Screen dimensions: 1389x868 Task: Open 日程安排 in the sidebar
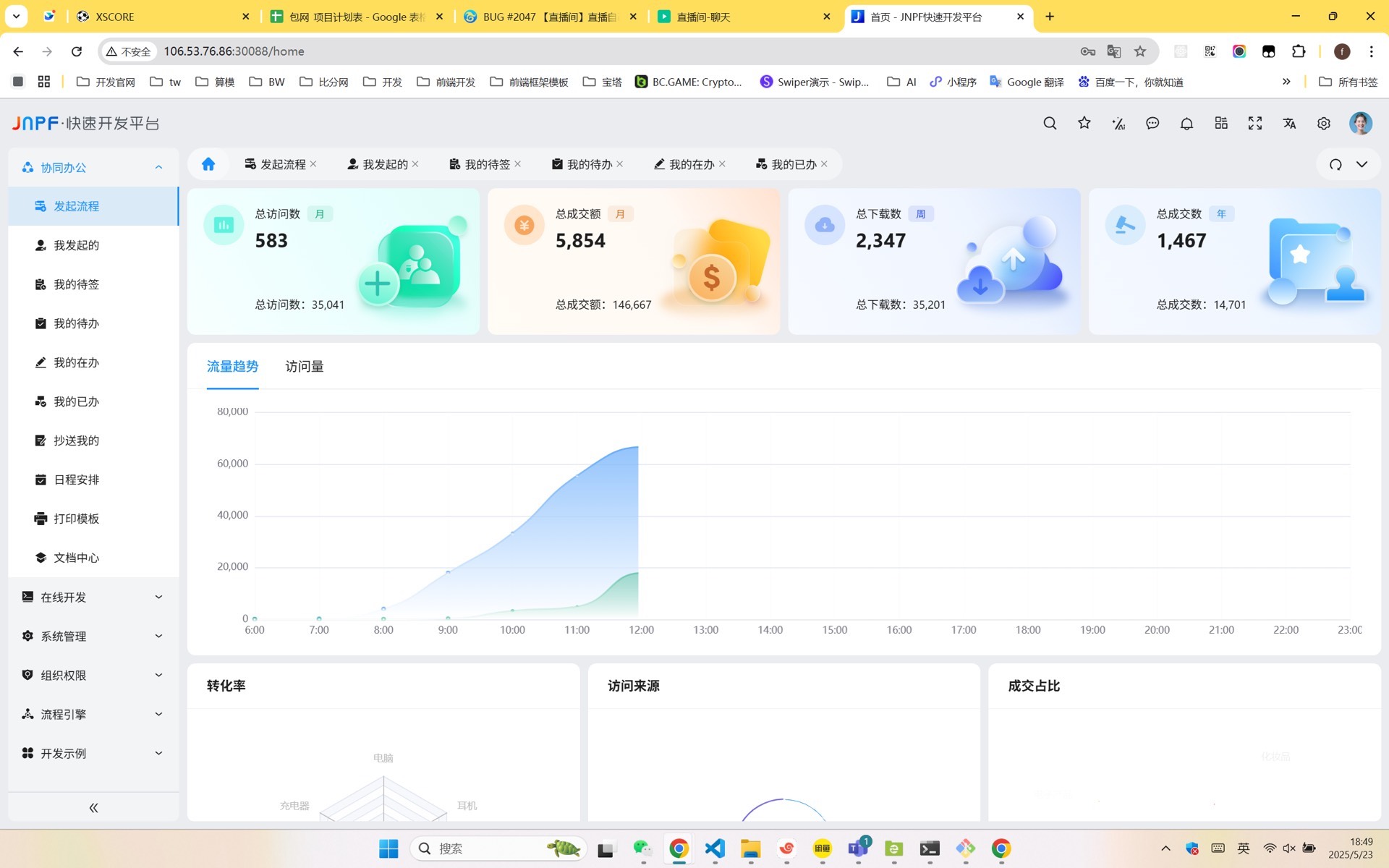[x=76, y=480]
